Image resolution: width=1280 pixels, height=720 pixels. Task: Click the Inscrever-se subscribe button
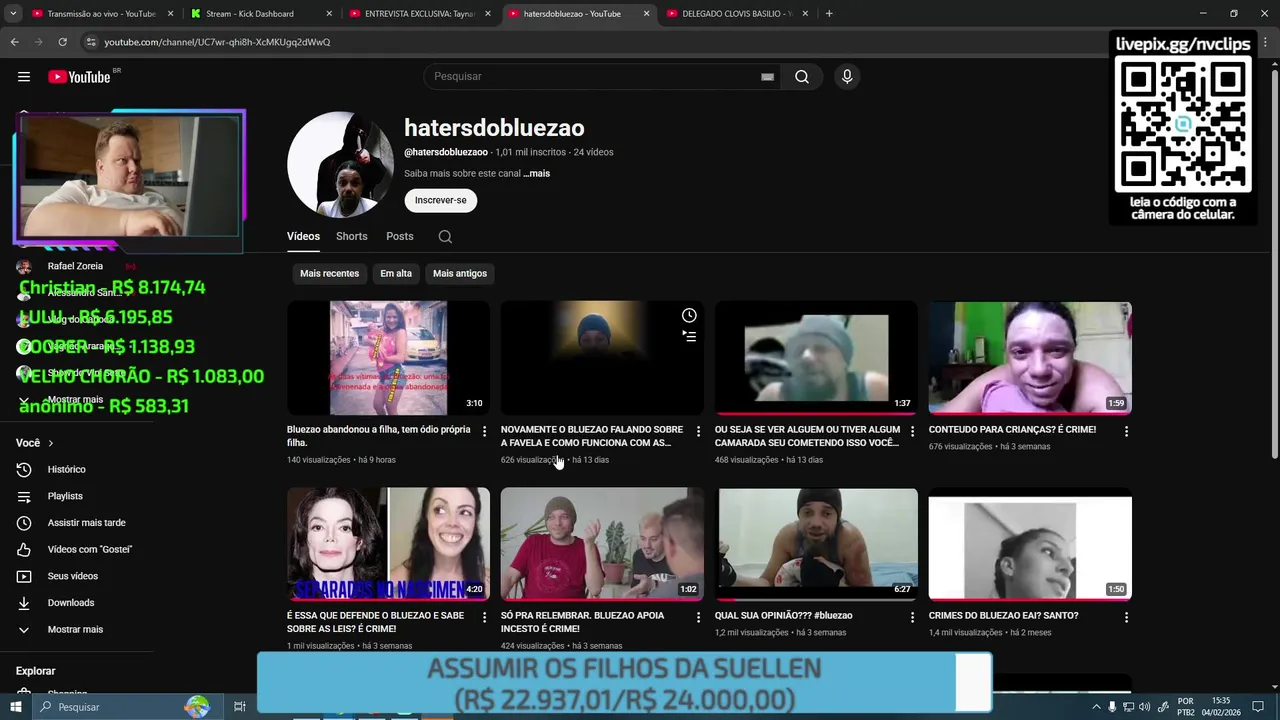441,200
